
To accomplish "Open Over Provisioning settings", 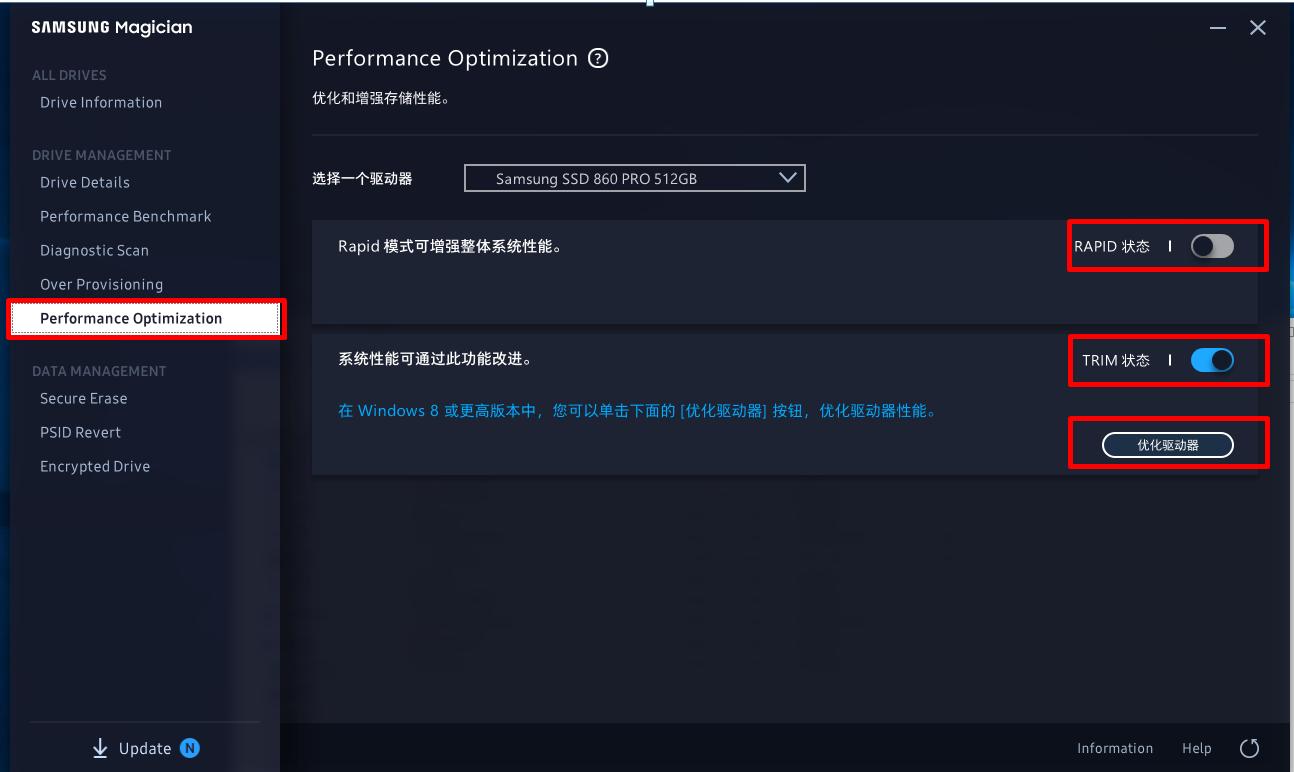I will pyautogui.click(x=101, y=284).
